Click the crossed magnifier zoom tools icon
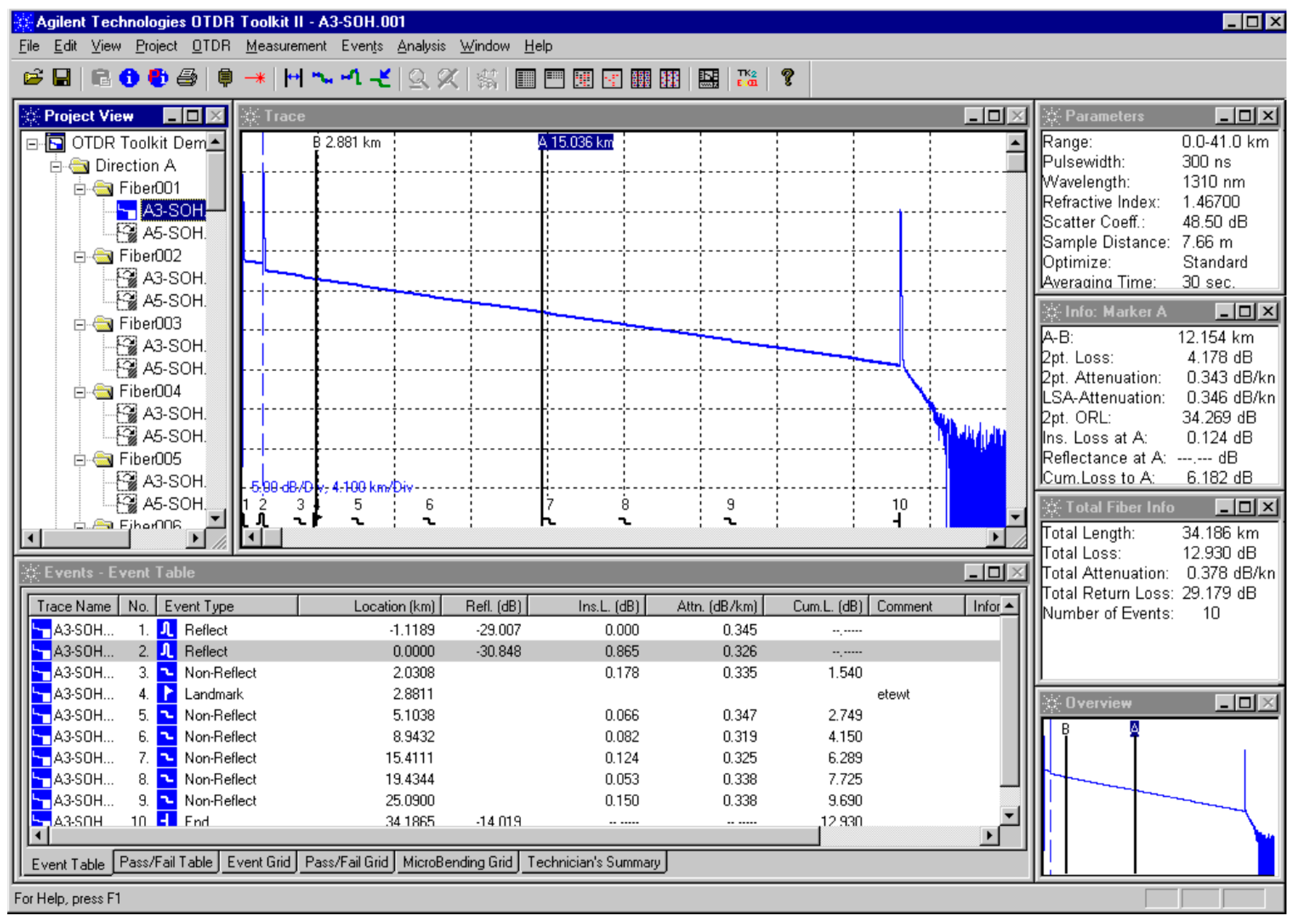The height and width of the screenshot is (924, 1295). coord(448,79)
